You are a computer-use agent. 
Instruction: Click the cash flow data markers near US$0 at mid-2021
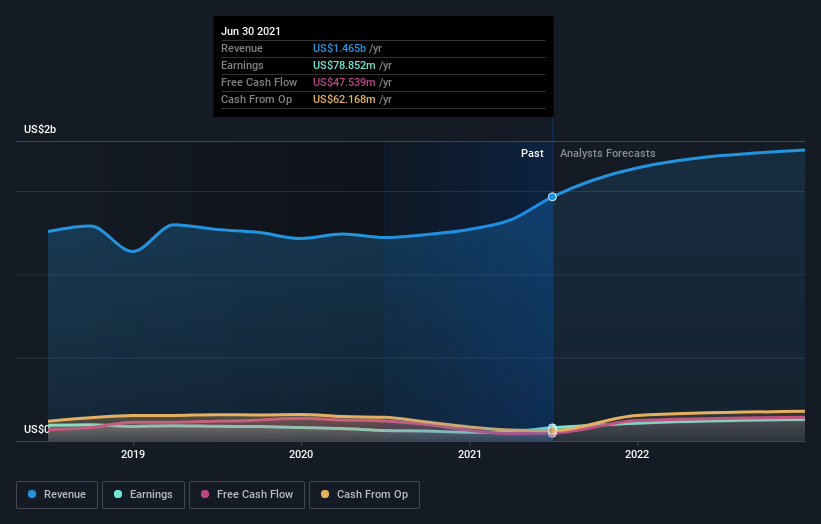pos(552,431)
